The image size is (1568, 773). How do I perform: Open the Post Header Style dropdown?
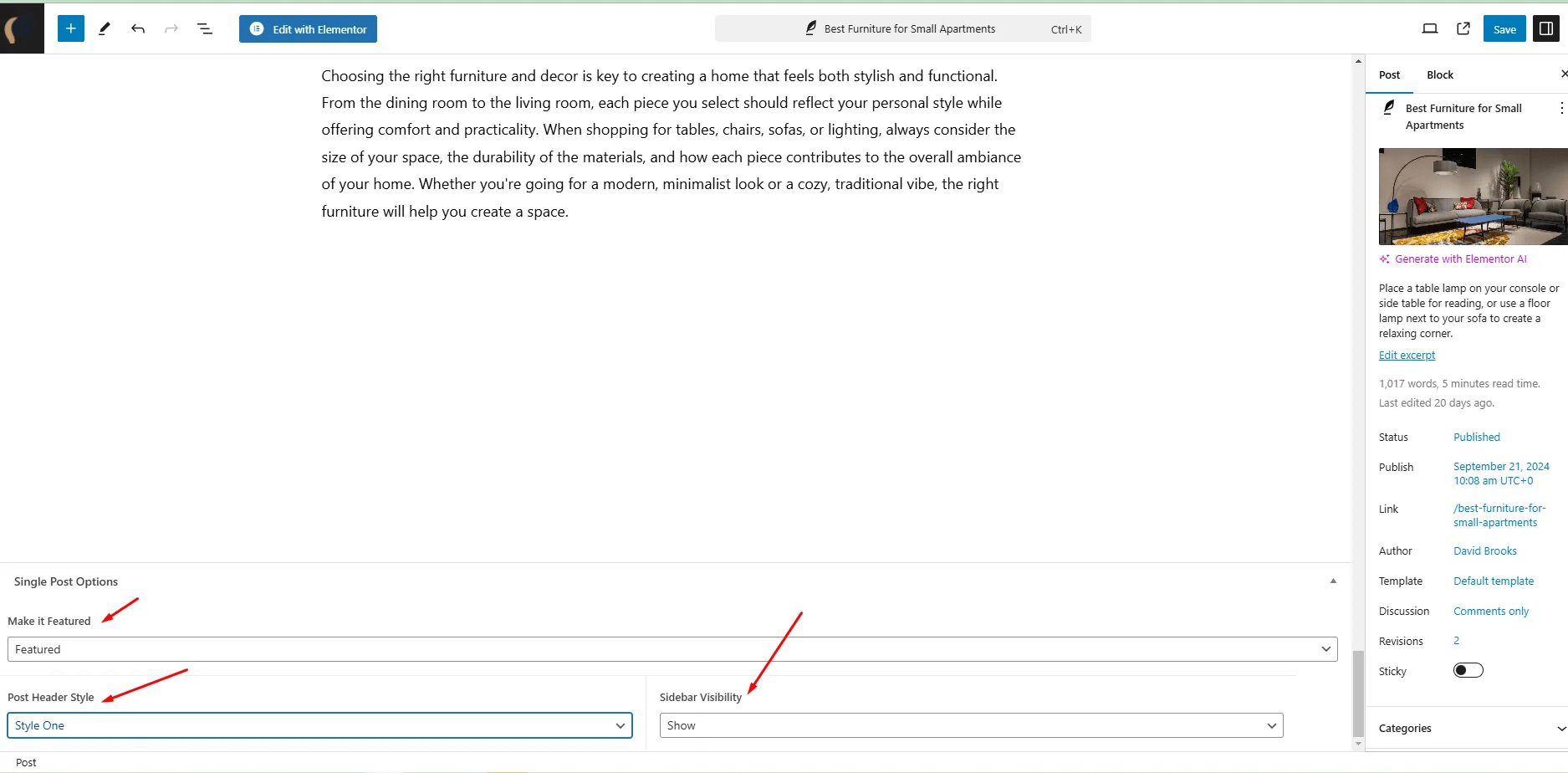pos(319,725)
